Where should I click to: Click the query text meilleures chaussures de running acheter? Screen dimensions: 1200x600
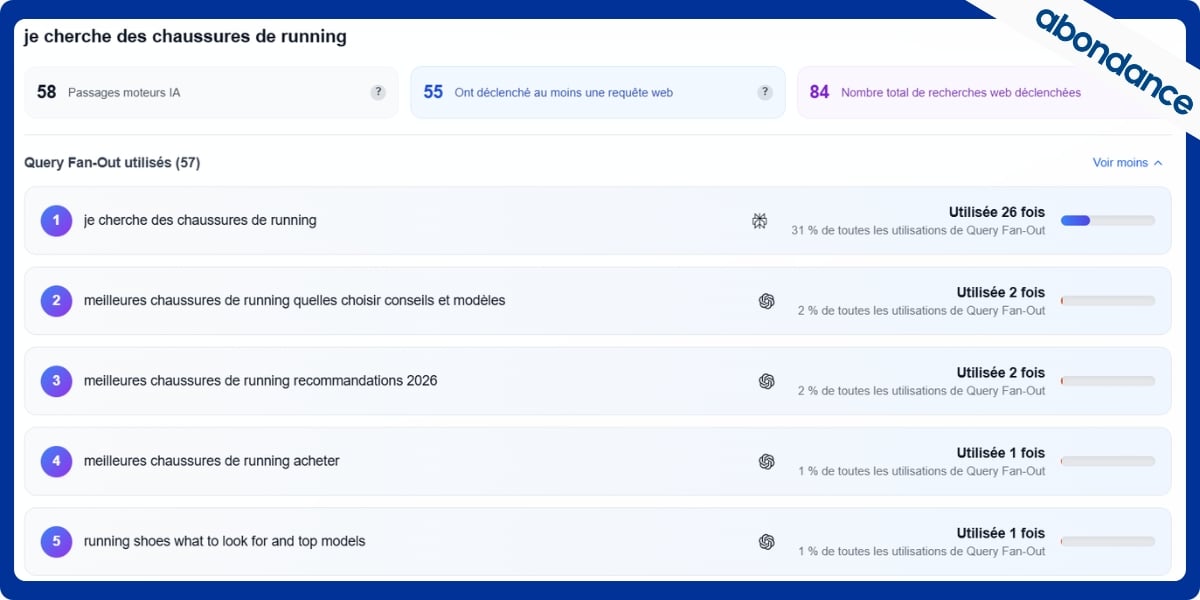pyautogui.click(x=212, y=461)
